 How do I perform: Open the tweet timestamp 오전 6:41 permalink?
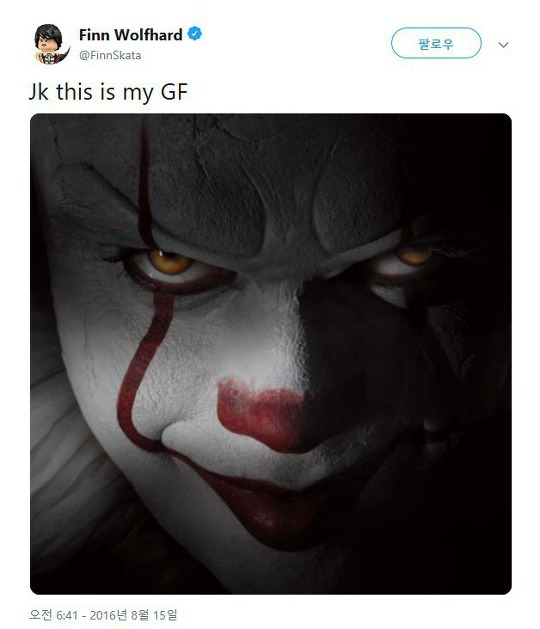(53, 615)
